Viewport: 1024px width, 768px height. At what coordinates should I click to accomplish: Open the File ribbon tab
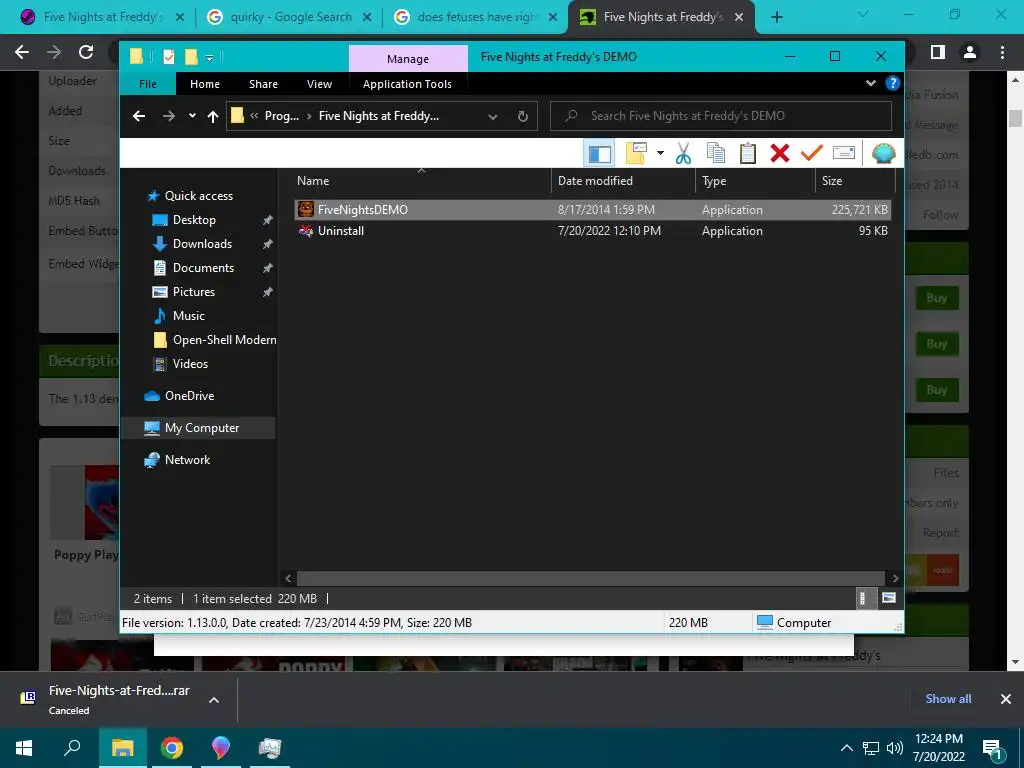tap(148, 84)
